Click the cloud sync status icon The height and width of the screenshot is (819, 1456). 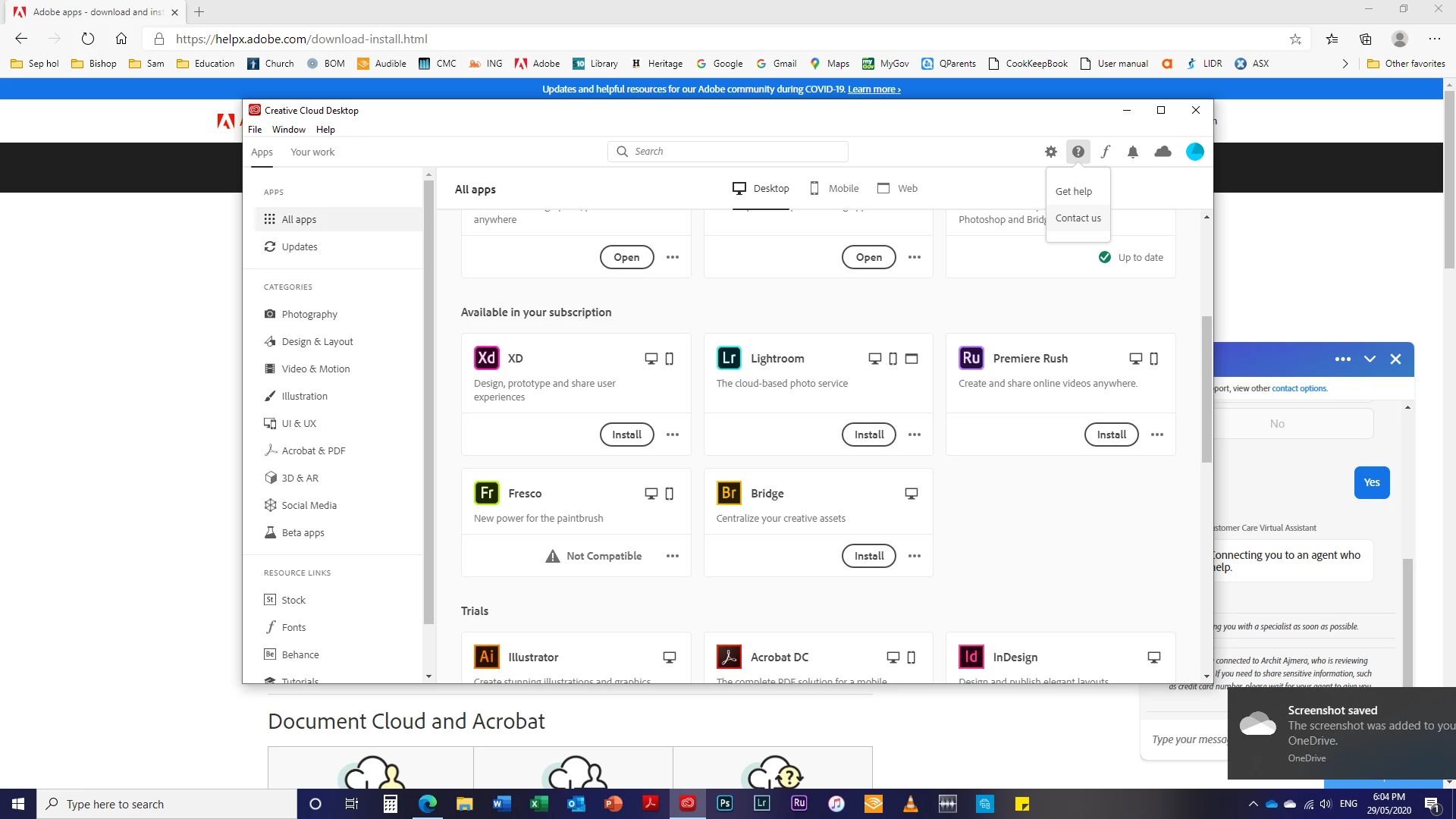[1163, 152]
